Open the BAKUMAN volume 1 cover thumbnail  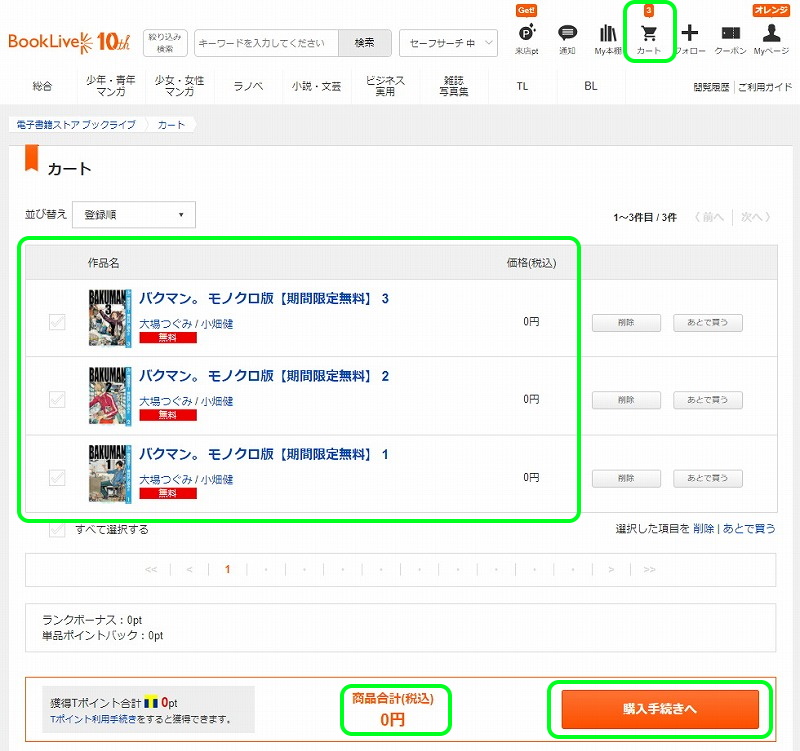[x=110, y=474]
